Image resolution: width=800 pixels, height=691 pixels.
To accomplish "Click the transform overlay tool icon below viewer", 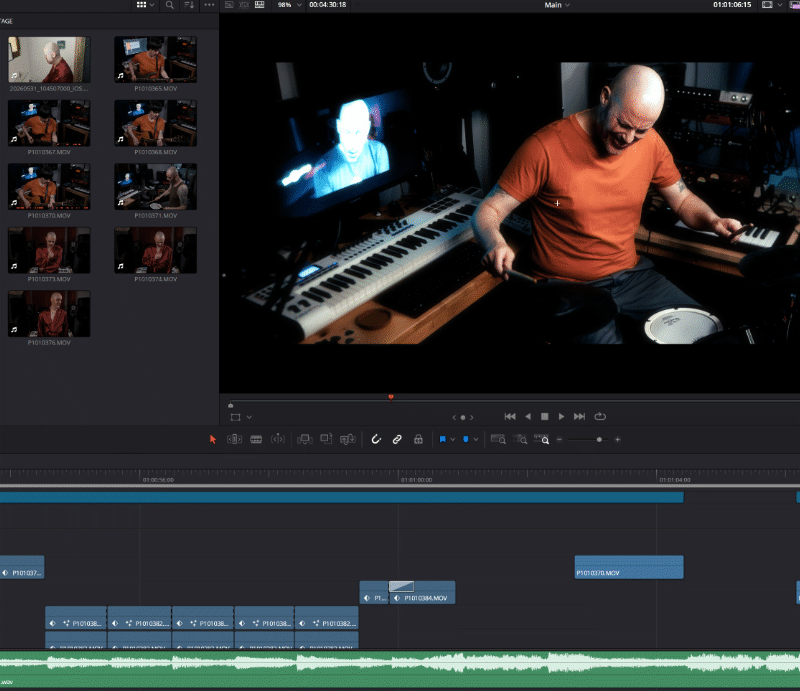I will (x=235, y=417).
